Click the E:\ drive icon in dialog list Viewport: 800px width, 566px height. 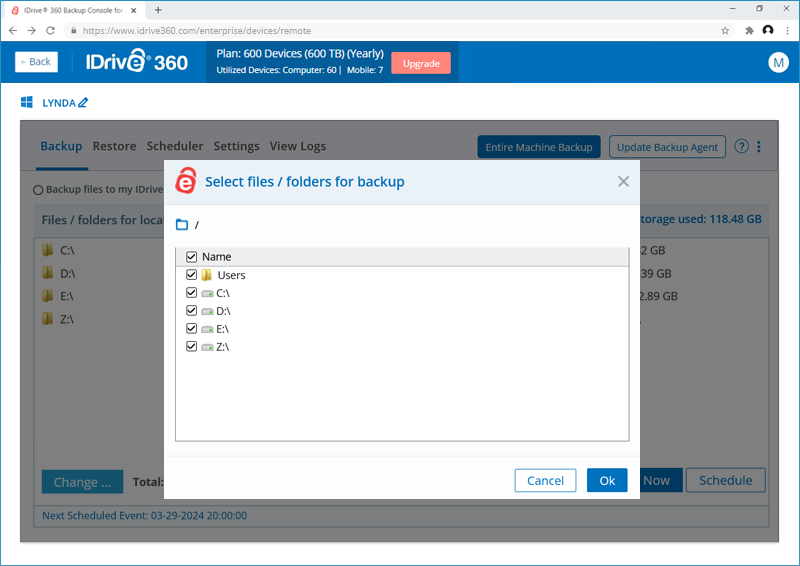click(x=207, y=329)
